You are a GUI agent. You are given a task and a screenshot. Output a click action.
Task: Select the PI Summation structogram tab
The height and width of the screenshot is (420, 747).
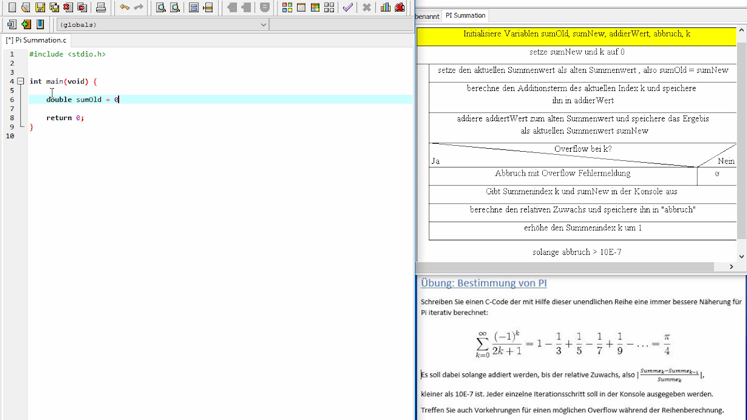click(x=465, y=16)
